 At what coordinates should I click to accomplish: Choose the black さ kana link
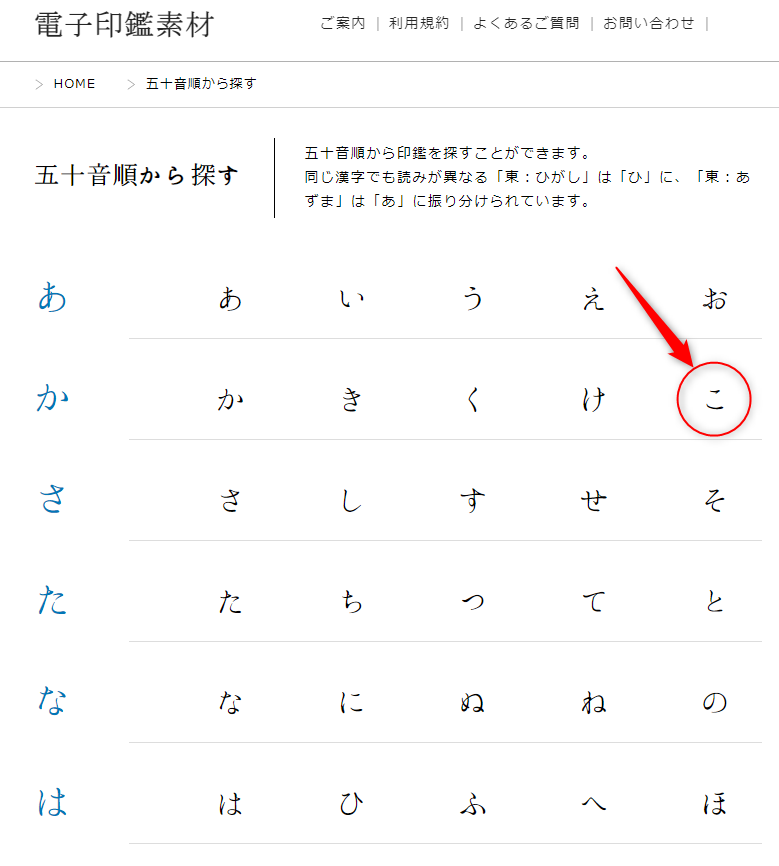[230, 500]
